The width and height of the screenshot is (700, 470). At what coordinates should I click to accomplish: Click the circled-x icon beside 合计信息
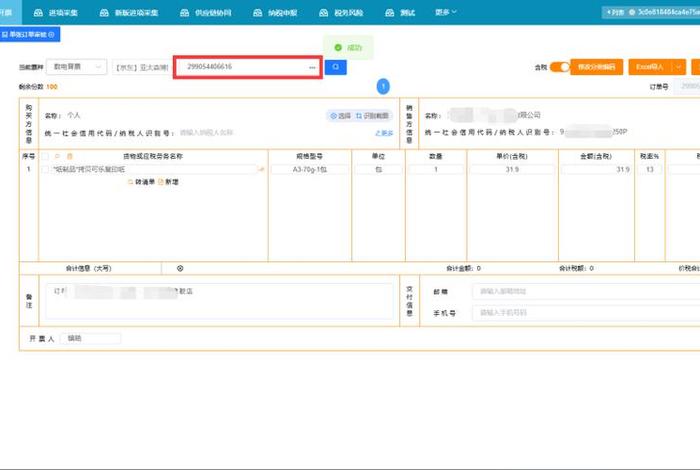pos(180,268)
